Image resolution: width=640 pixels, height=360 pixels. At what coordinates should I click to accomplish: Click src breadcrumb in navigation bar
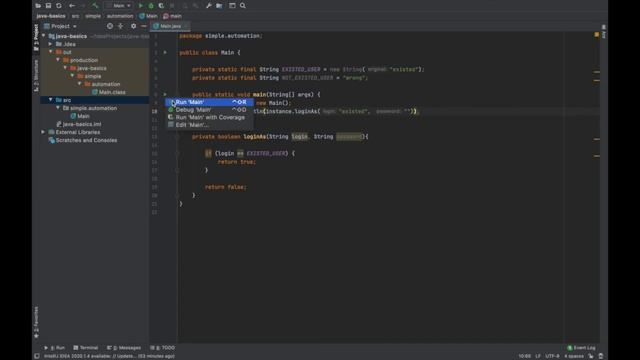tap(76, 16)
